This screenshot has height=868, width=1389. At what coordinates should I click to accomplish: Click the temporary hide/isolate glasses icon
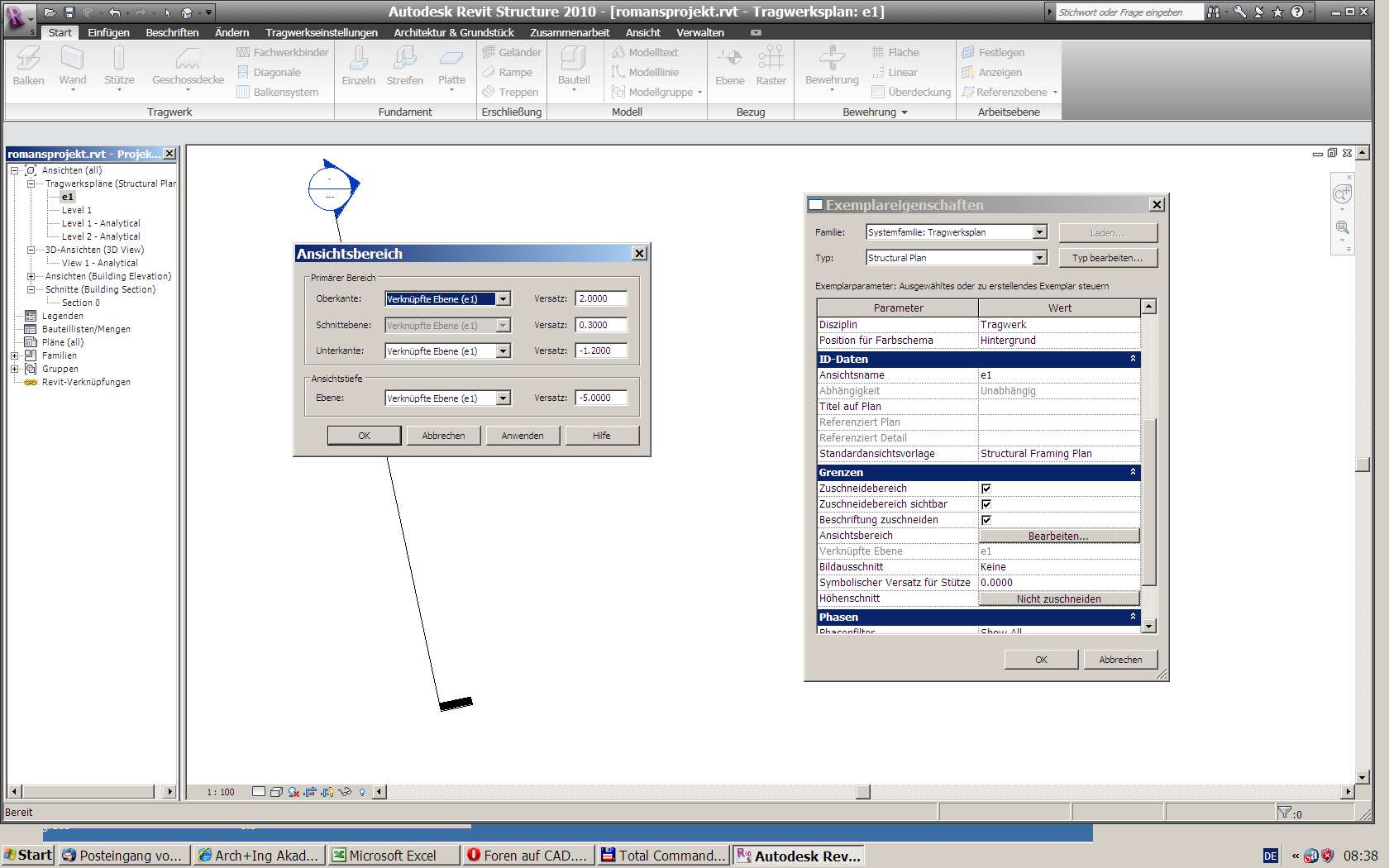[x=345, y=792]
